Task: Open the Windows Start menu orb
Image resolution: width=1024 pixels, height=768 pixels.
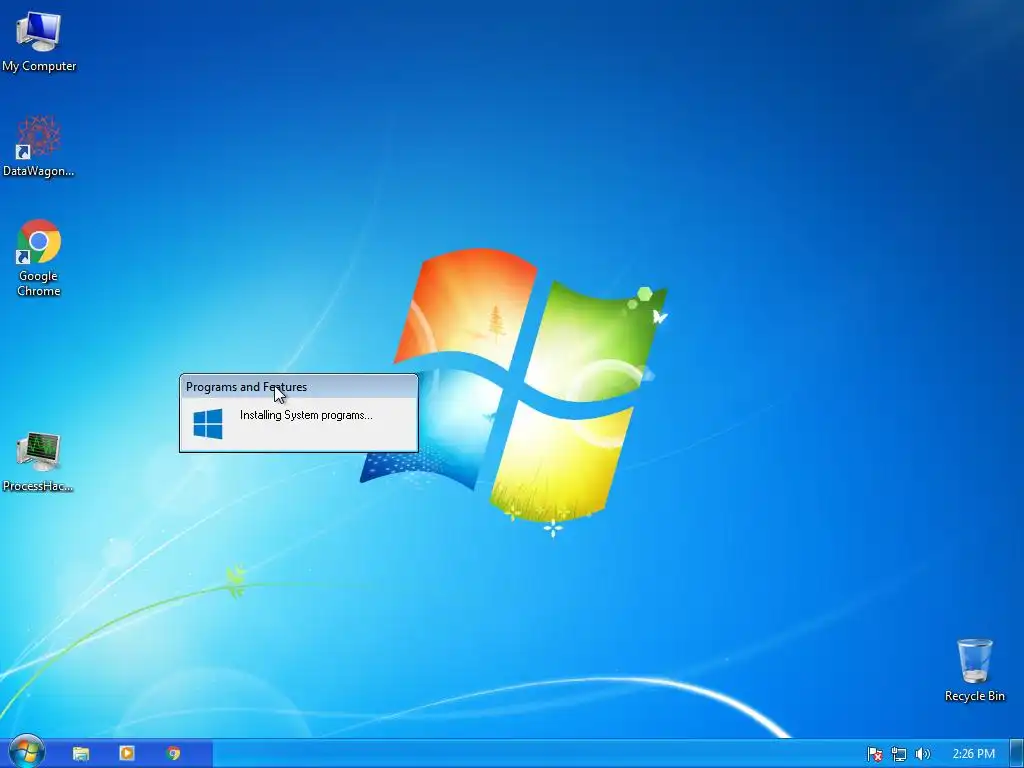Action: tap(27, 752)
